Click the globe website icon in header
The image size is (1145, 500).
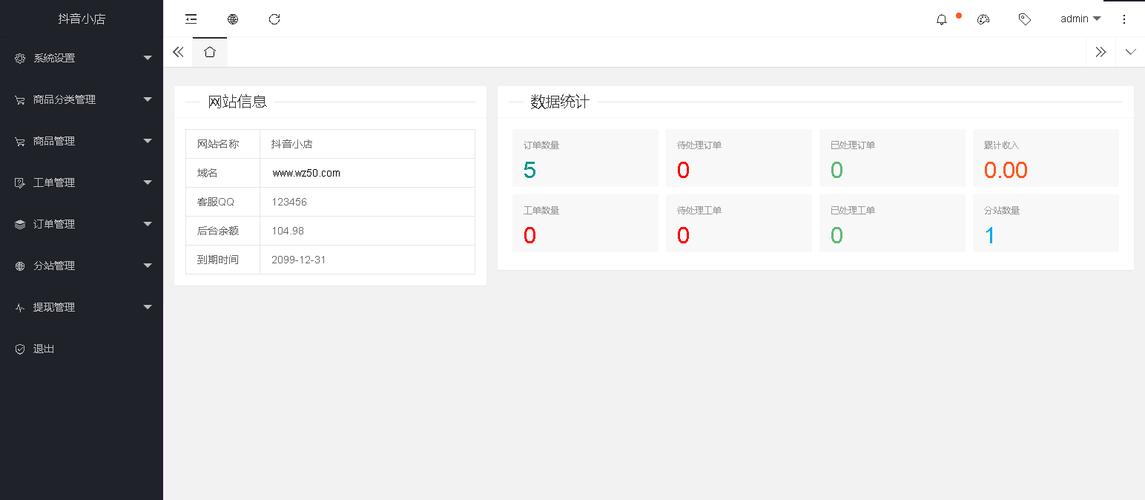[x=233, y=19]
